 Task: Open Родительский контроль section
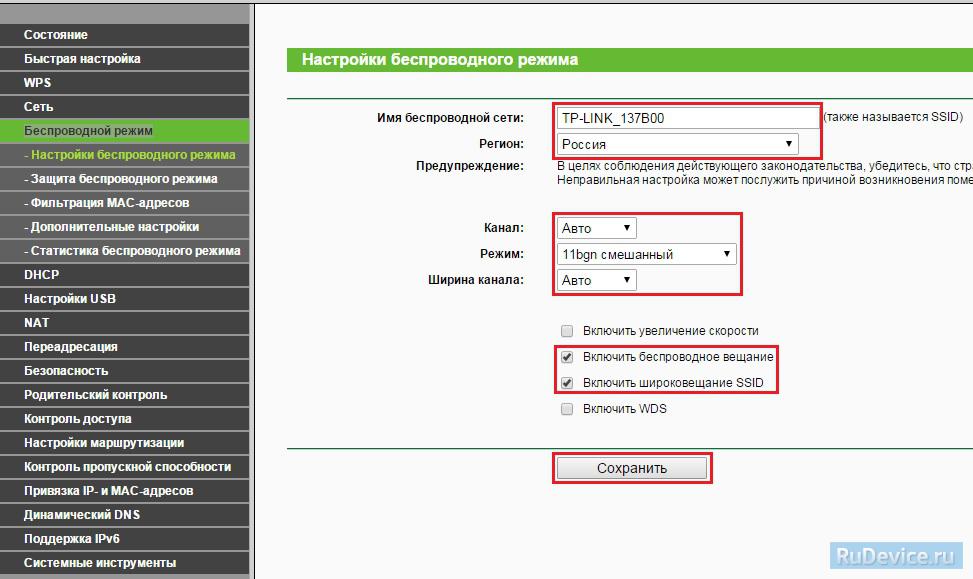point(124,395)
